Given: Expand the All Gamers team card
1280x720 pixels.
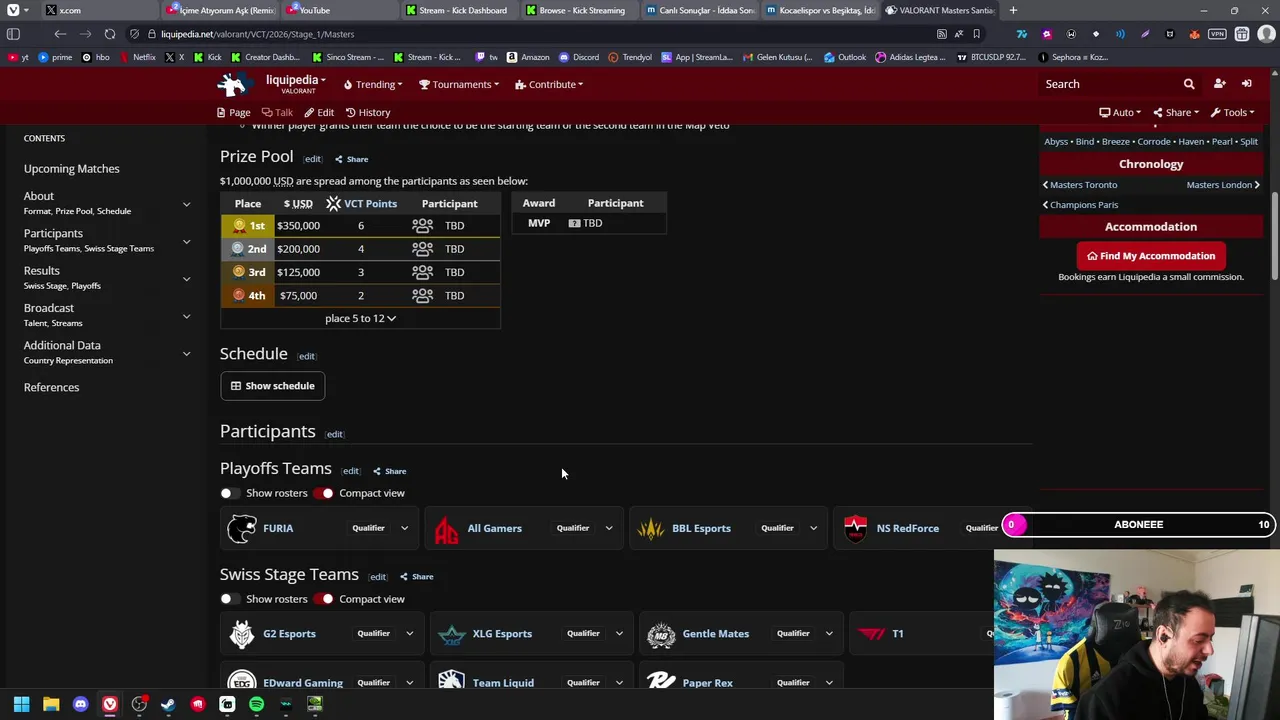Looking at the screenshot, I should click(608, 528).
